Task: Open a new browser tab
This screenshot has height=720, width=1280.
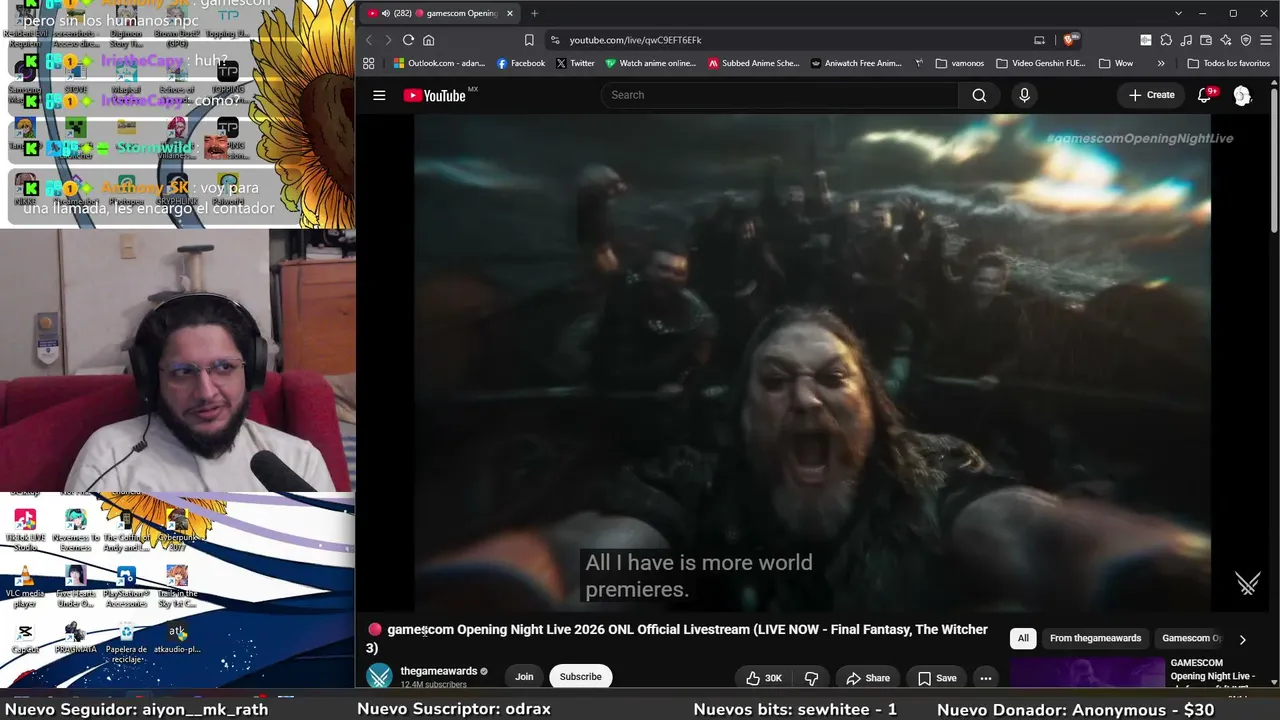Action: point(534,13)
